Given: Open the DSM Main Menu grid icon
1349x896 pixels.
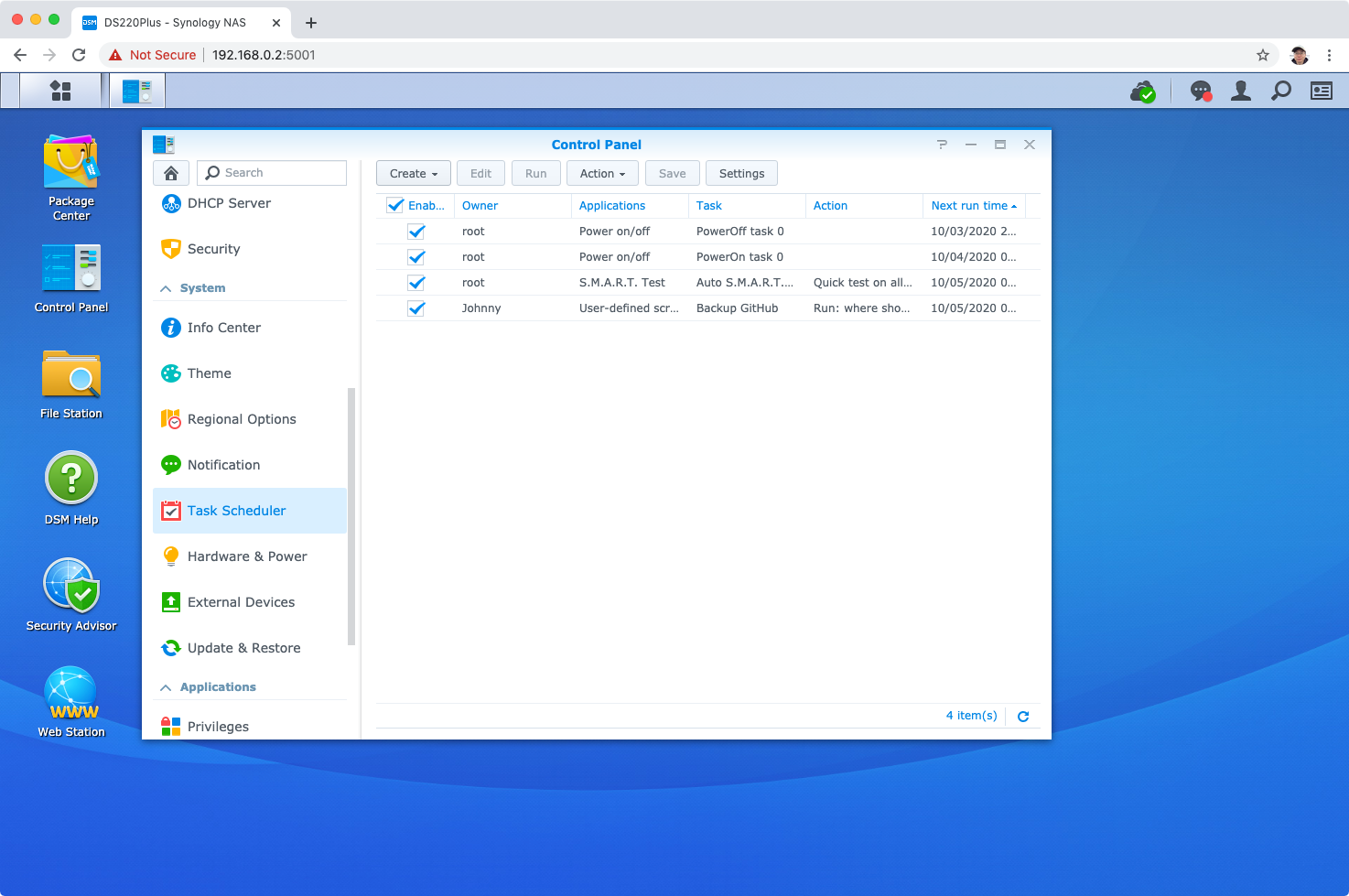Looking at the screenshot, I should pos(60,91).
